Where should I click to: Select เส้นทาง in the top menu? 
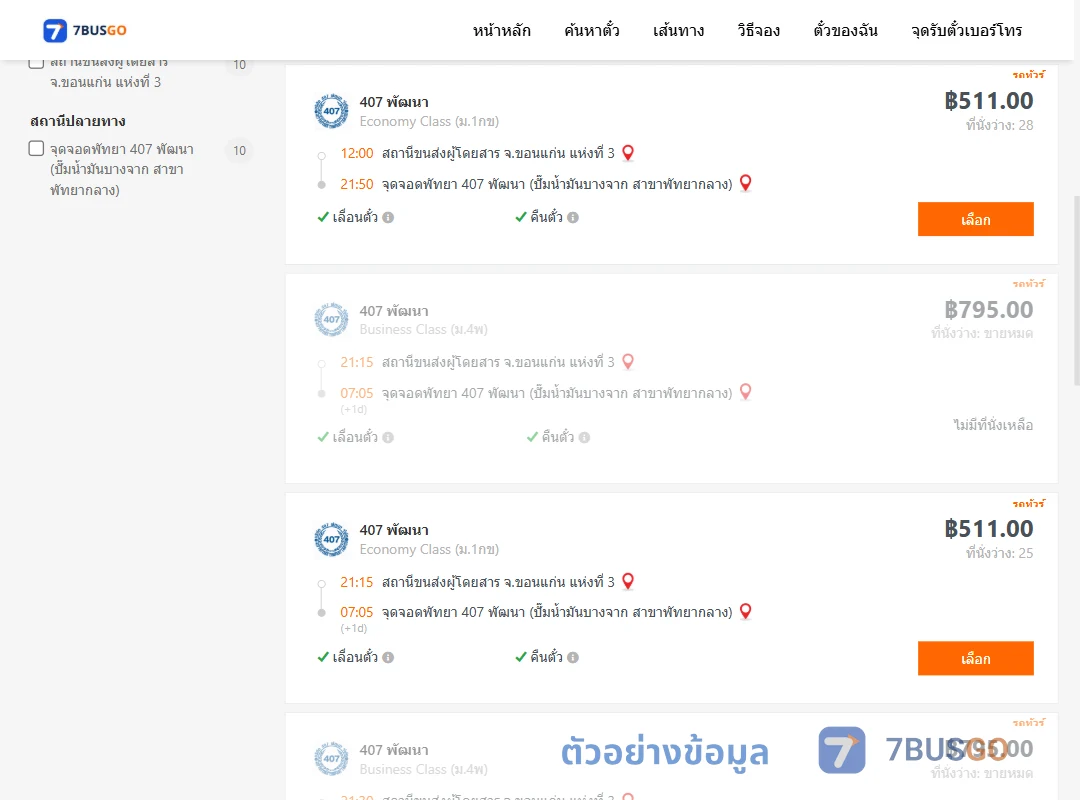[x=678, y=30]
